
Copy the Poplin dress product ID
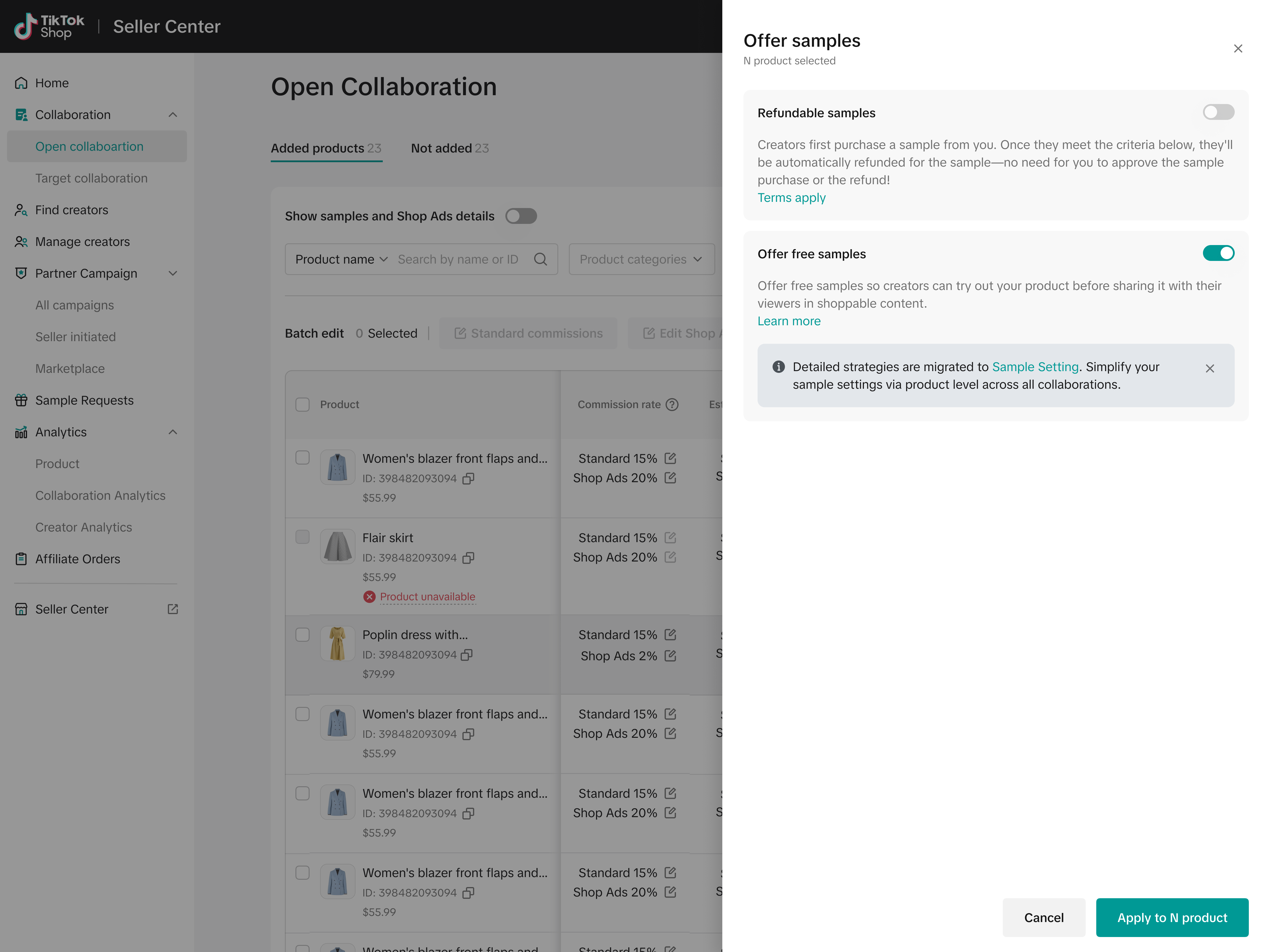(467, 655)
